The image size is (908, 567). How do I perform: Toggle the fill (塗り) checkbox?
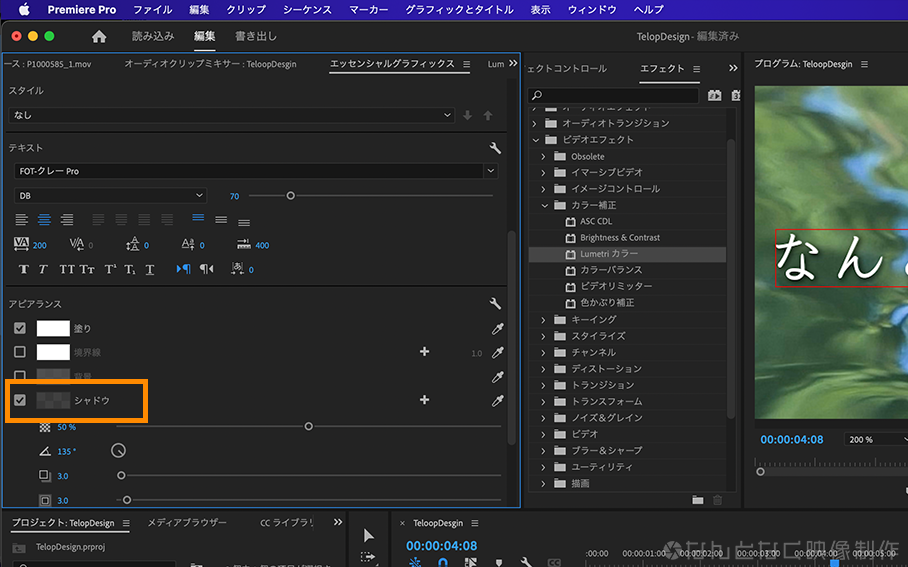tap(20, 328)
